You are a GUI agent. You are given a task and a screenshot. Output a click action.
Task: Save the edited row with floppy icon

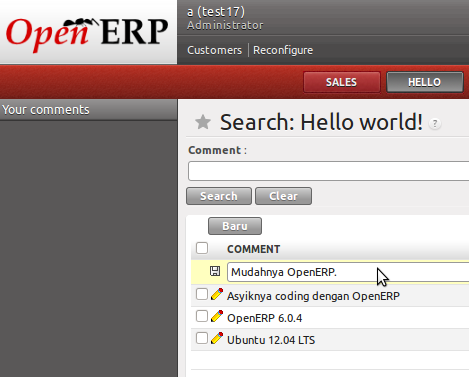click(215, 271)
